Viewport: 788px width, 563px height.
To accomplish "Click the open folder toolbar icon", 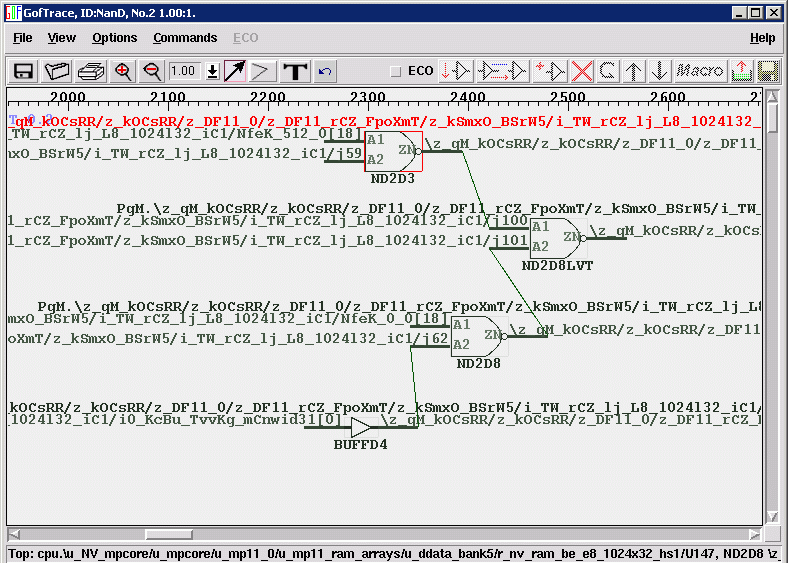I will [x=58, y=71].
